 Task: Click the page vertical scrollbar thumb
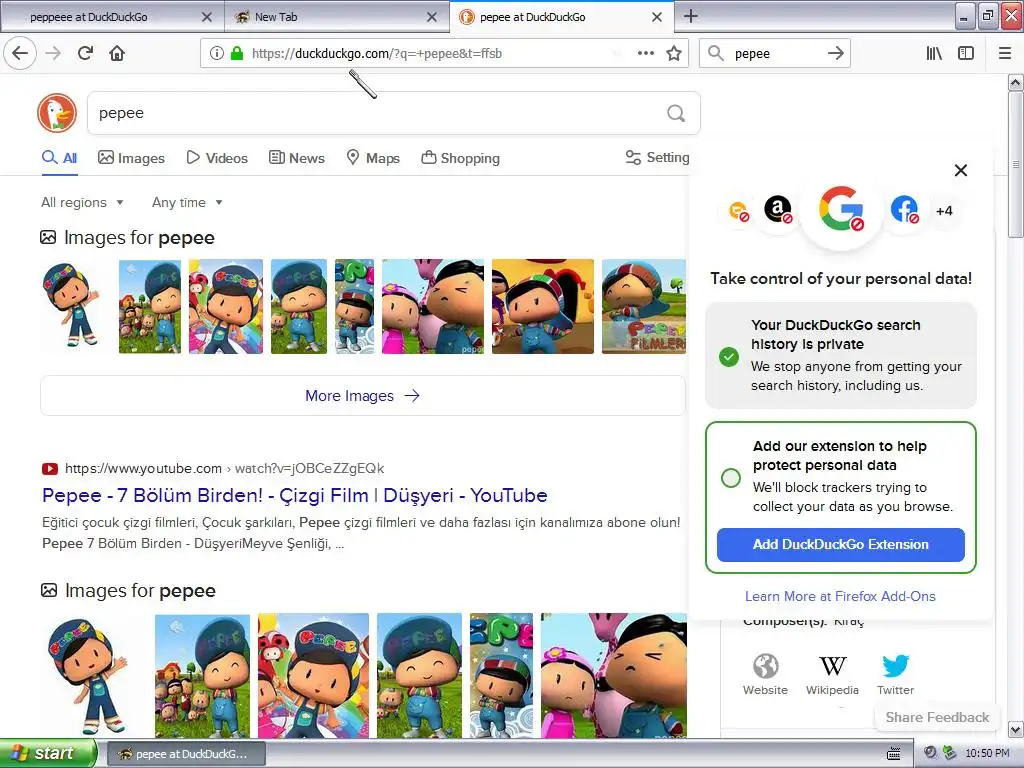(x=1015, y=164)
